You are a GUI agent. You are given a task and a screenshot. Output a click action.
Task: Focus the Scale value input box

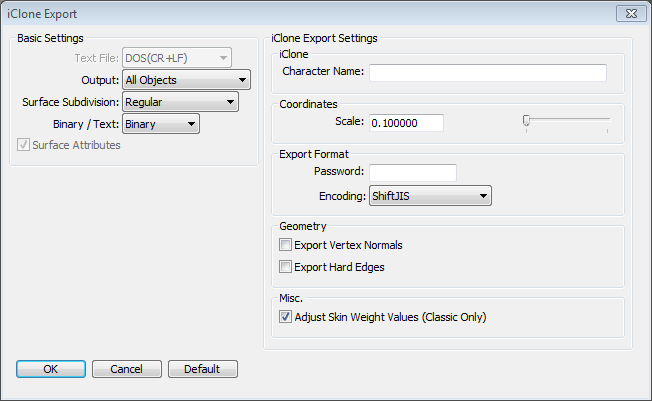click(x=406, y=123)
